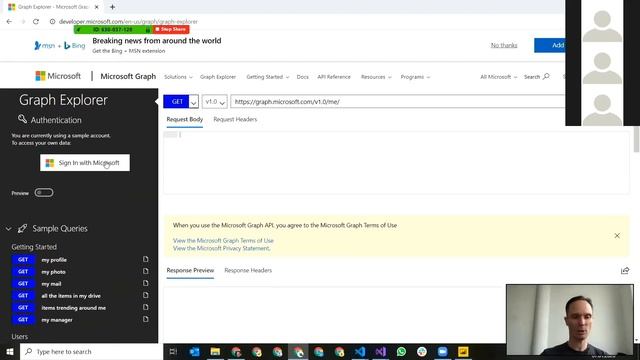640x360 pixels.
Task: Click in the Request Body editor
Action: (x=396, y=162)
